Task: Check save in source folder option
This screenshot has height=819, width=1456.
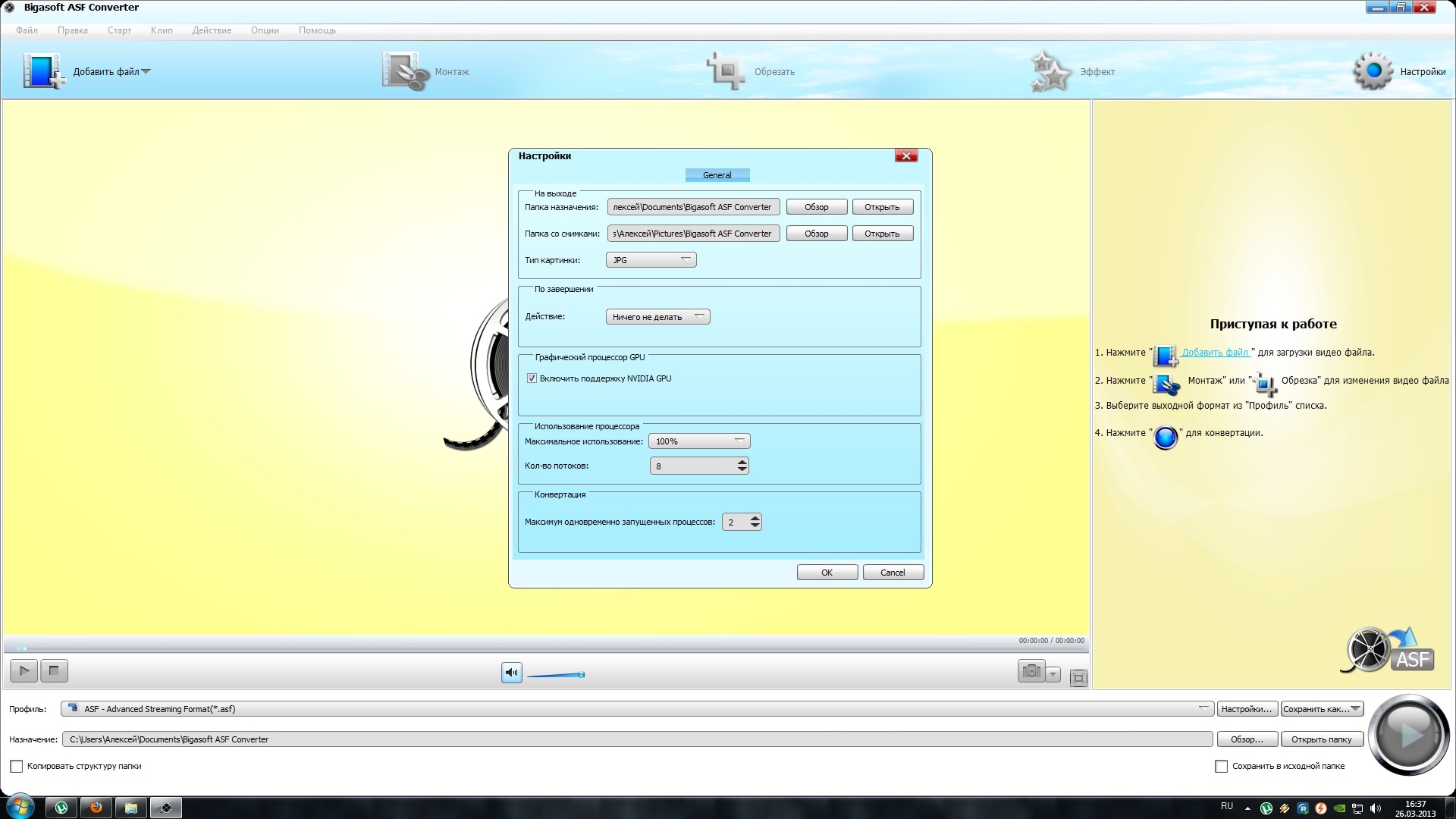Action: pos(1221,766)
